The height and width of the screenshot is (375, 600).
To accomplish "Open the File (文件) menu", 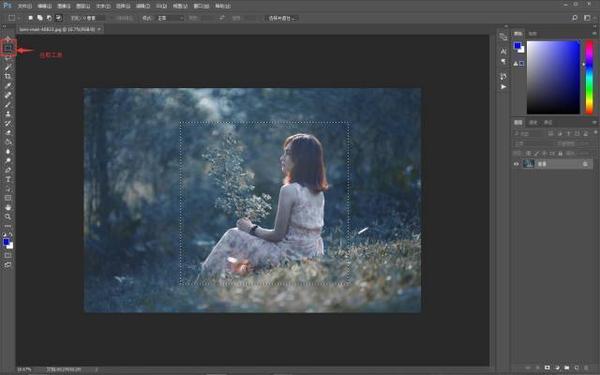I will [x=24, y=6].
